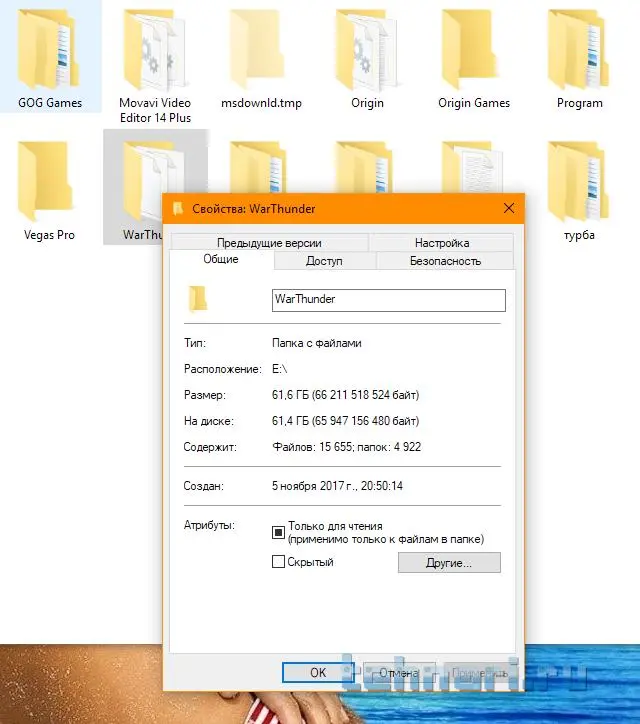640x724 pixels.
Task: Click the 'msdownld.tmp' folder label
Action: 261,103
